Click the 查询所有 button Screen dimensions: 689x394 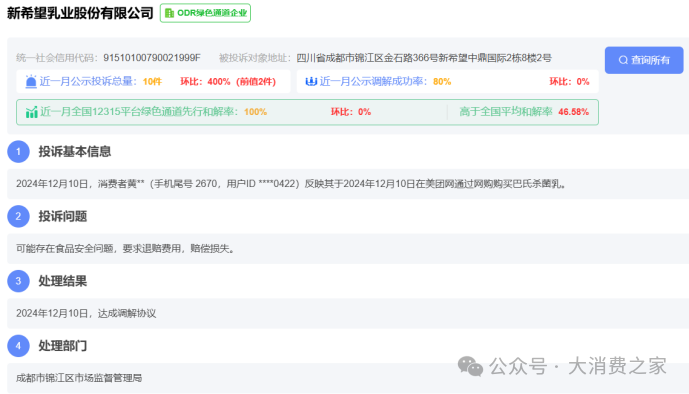click(x=644, y=60)
